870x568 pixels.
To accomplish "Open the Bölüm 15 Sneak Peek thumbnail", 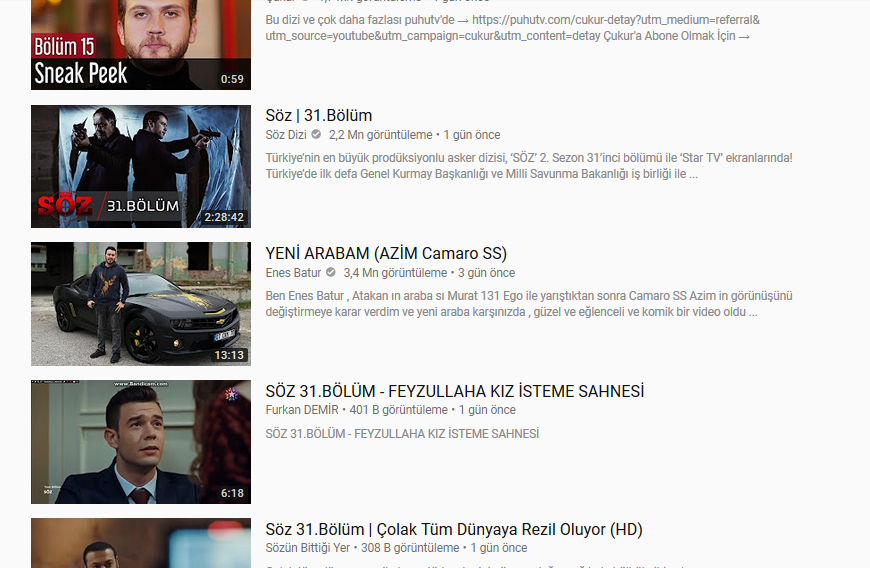I will pos(141,45).
